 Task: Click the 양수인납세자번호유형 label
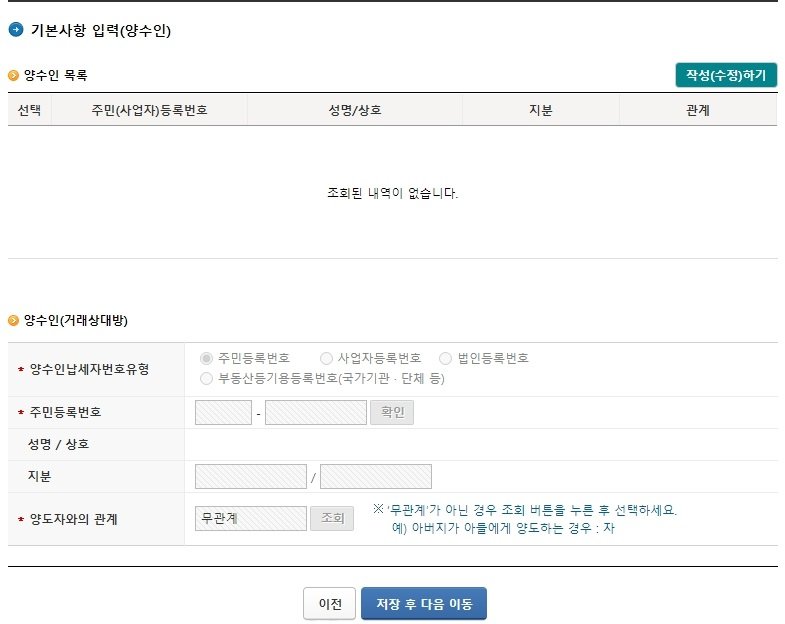[x=90, y=370]
